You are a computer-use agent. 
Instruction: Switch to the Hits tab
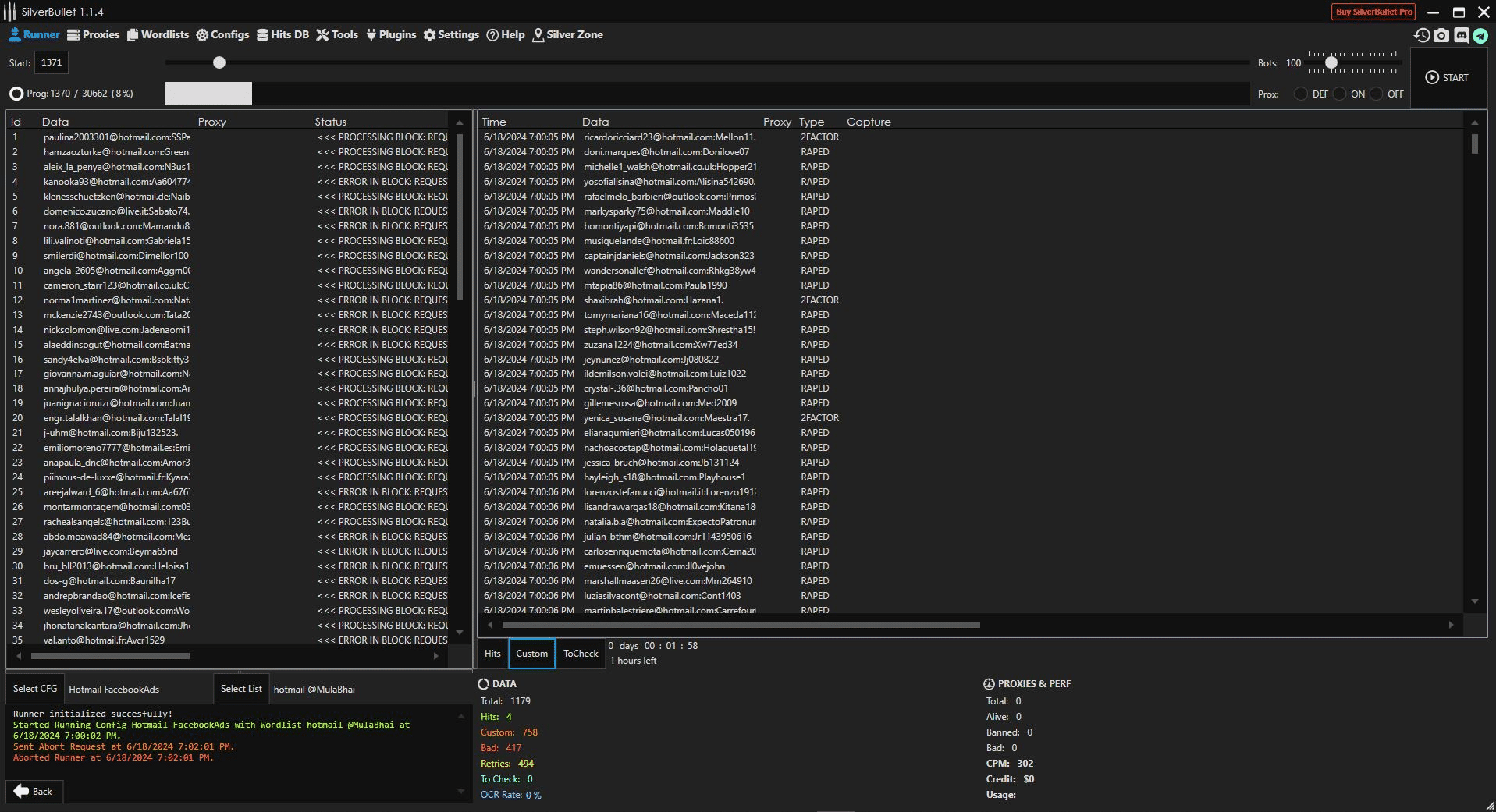[x=492, y=654]
